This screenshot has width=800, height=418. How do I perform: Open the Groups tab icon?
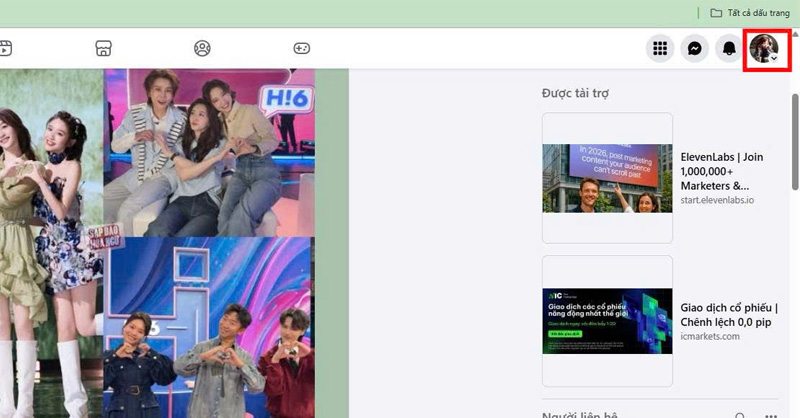(202, 48)
